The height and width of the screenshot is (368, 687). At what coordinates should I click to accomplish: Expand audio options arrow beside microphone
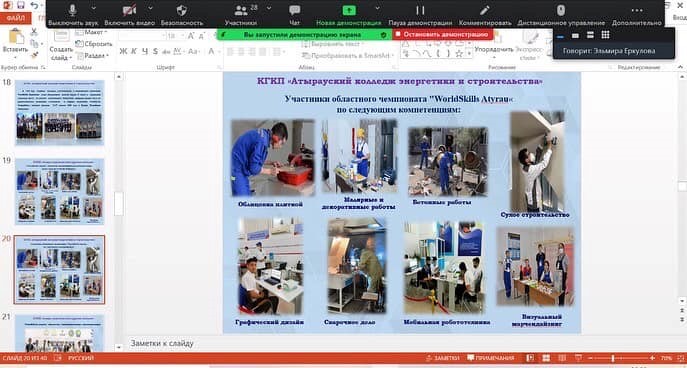coord(93,8)
